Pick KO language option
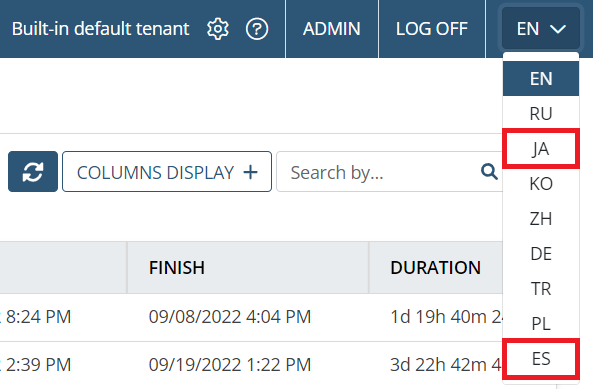Viewport: 593px width, 389px height. click(541, 184)
